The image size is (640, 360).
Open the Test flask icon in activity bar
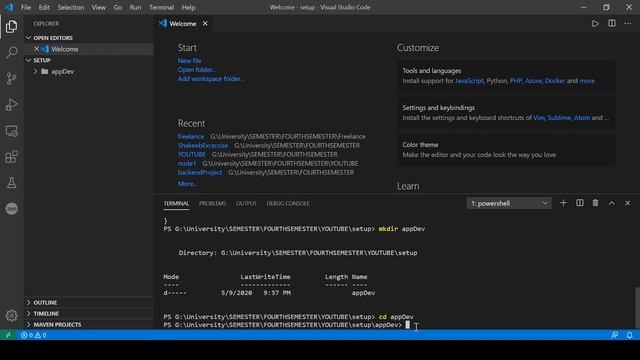[11, 183]
